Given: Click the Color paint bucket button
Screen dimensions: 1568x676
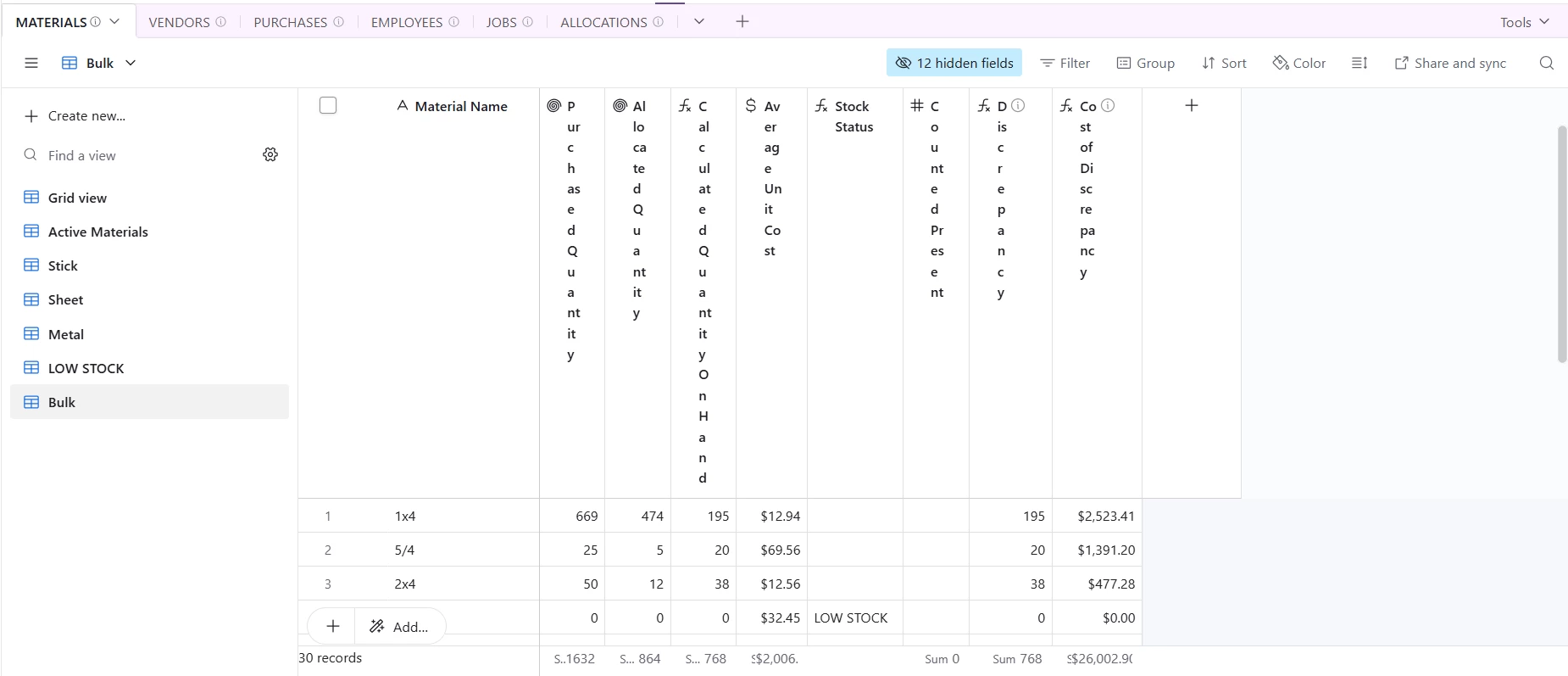Looking at the screenshot, I should pos(1299,63).
